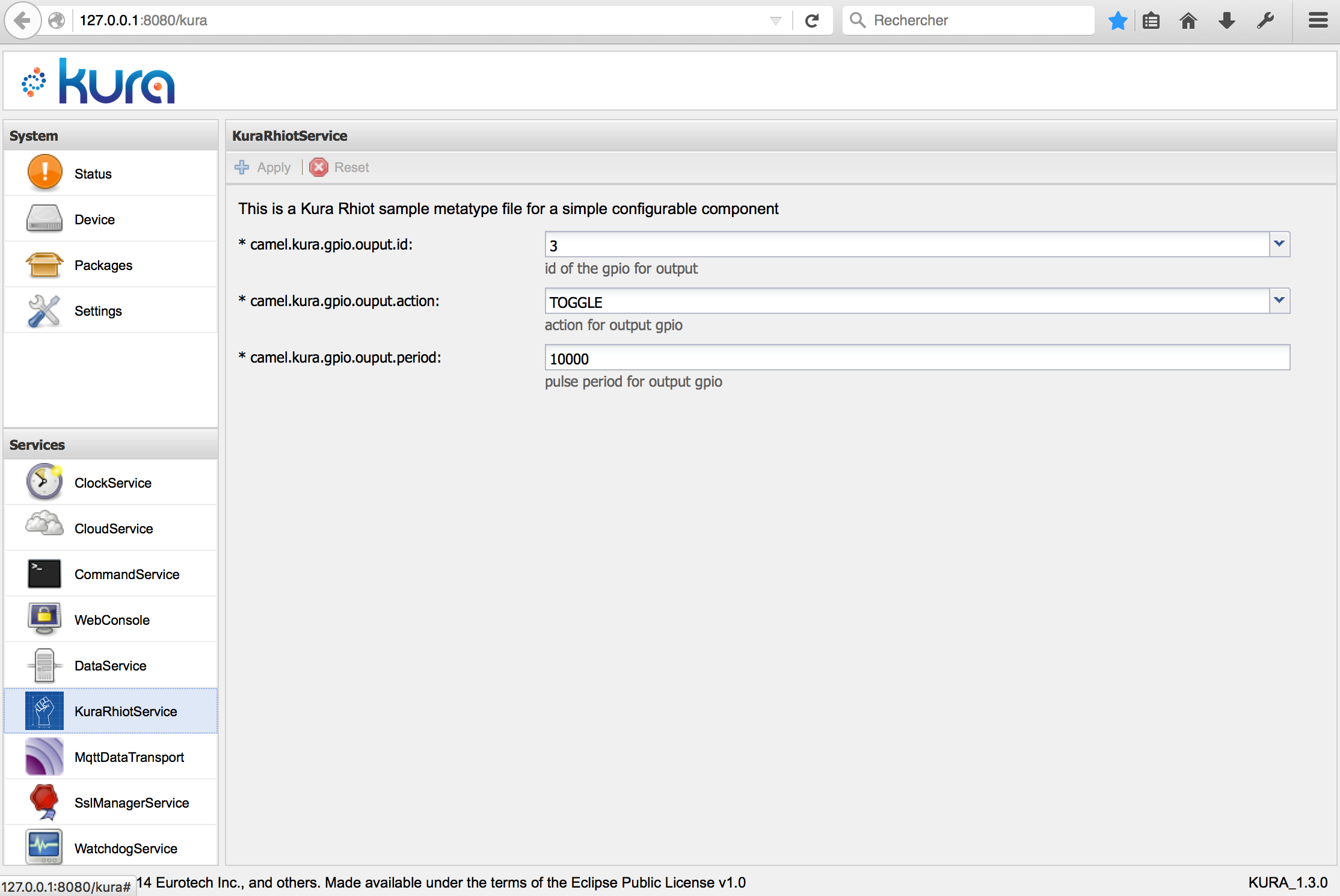Expand the TOGGLE action dropdown arrow
This screenshot has width=1340, height=896.
(1279, 301)
